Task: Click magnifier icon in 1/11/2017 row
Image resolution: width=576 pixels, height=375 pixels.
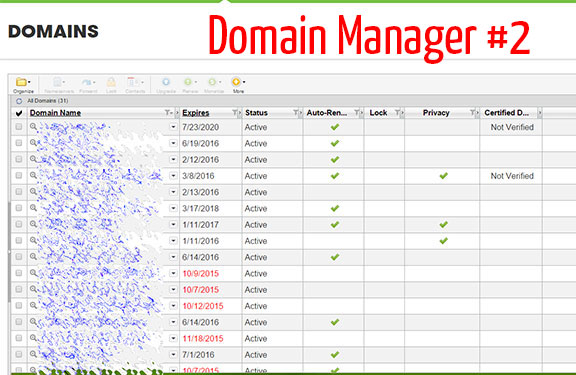Action: click(33, 224)
